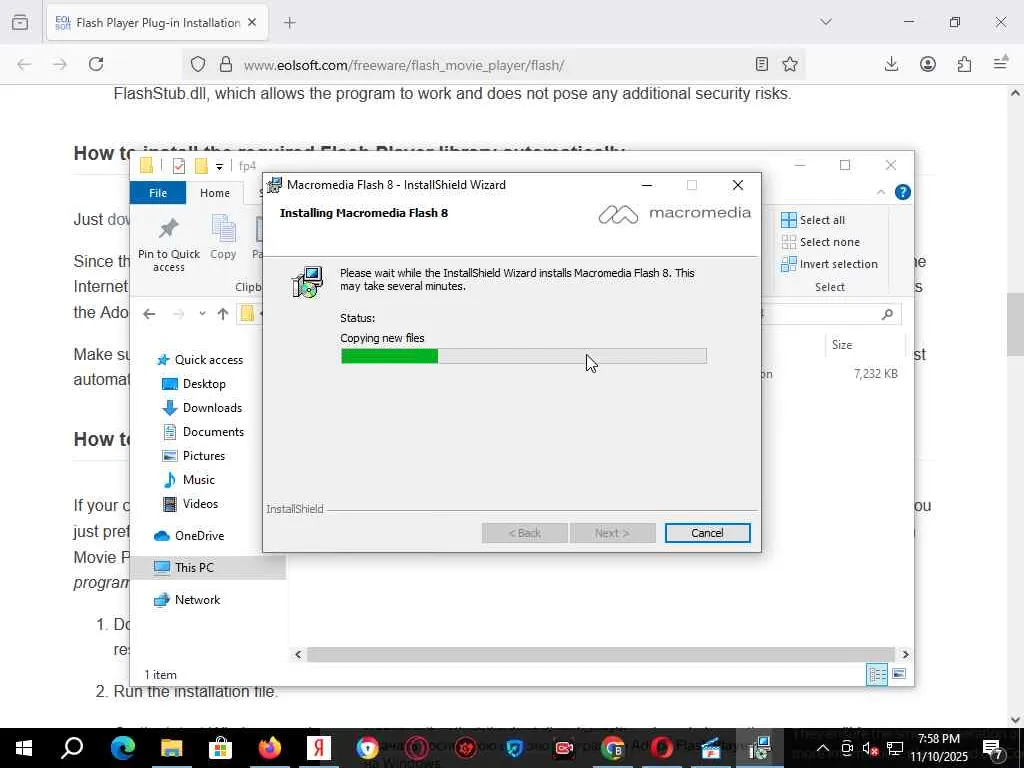Click the properties checkmark quick-access icon
Viewport: 1024px width, 768px height.
pyautogui.click(x=178, y=166)
